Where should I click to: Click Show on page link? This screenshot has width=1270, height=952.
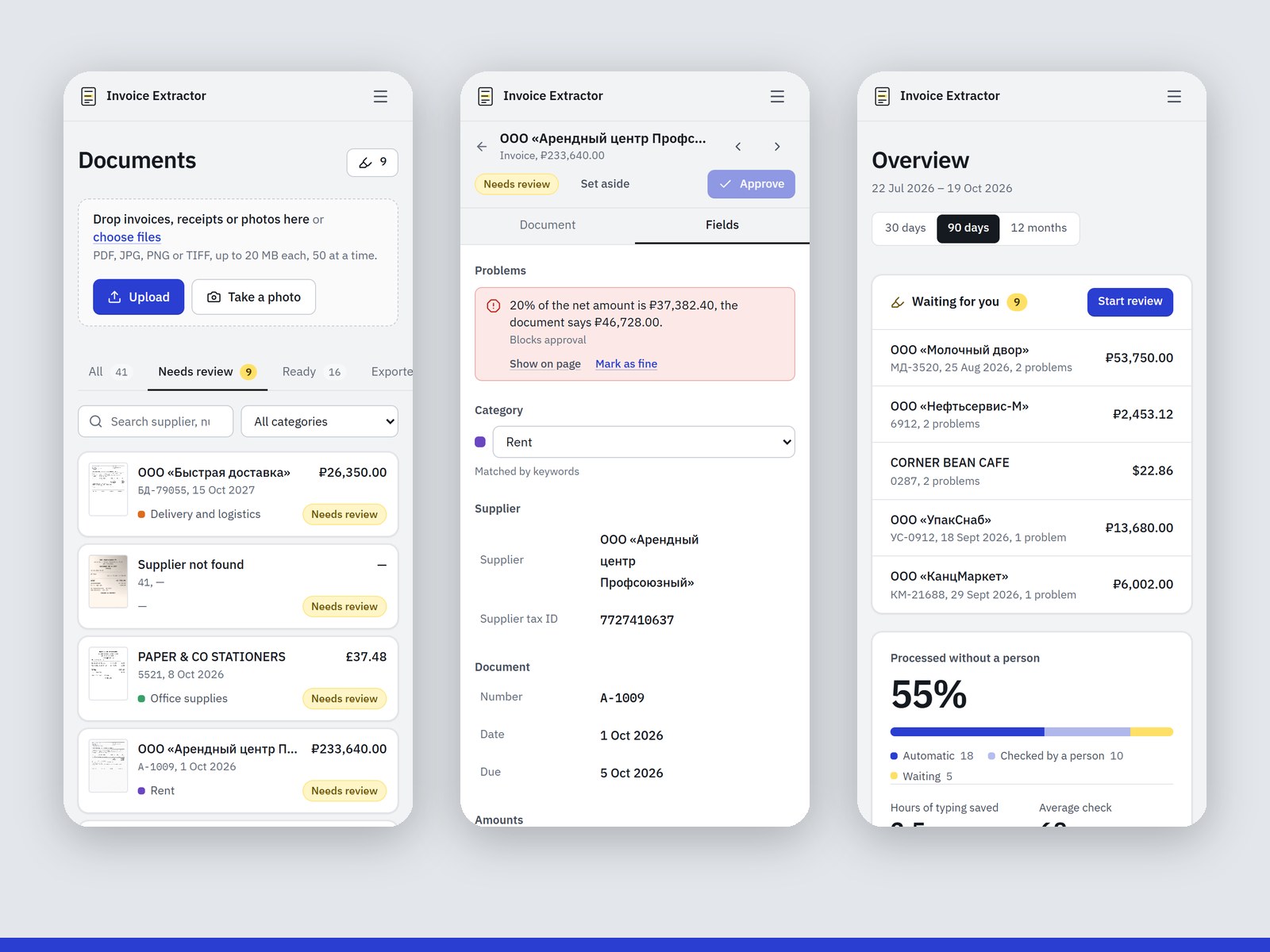pos(545,363)
